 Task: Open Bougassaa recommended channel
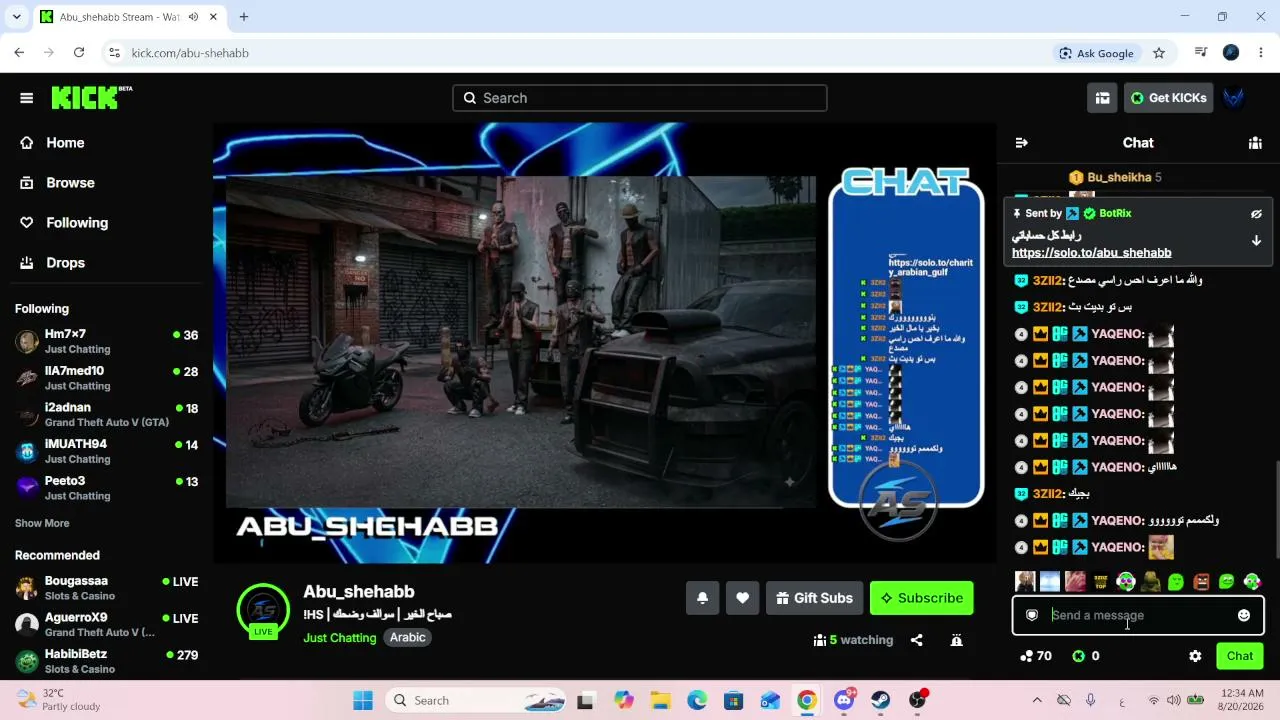[107, 588]
